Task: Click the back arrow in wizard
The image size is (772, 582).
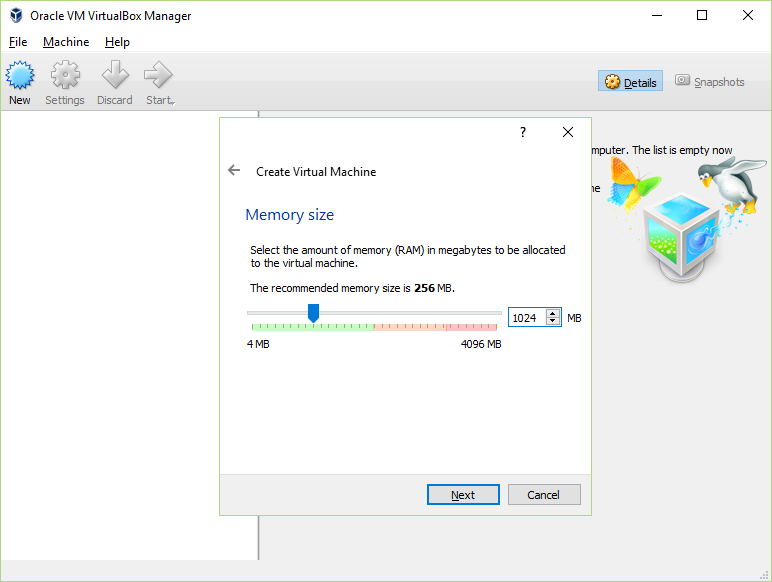Action: click(x=234, y=170)
